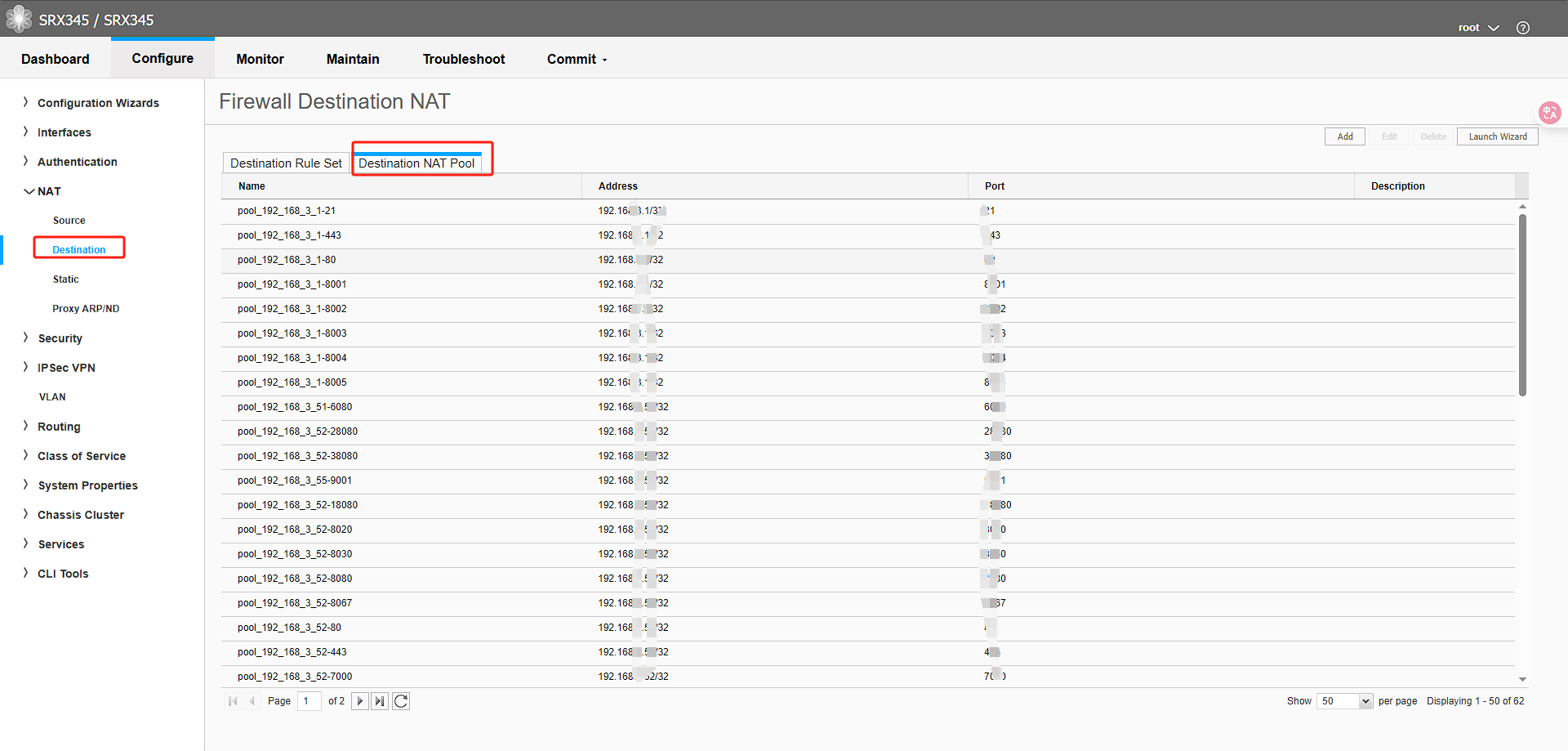Click the Juniper logo in the header

pos(18,19)
